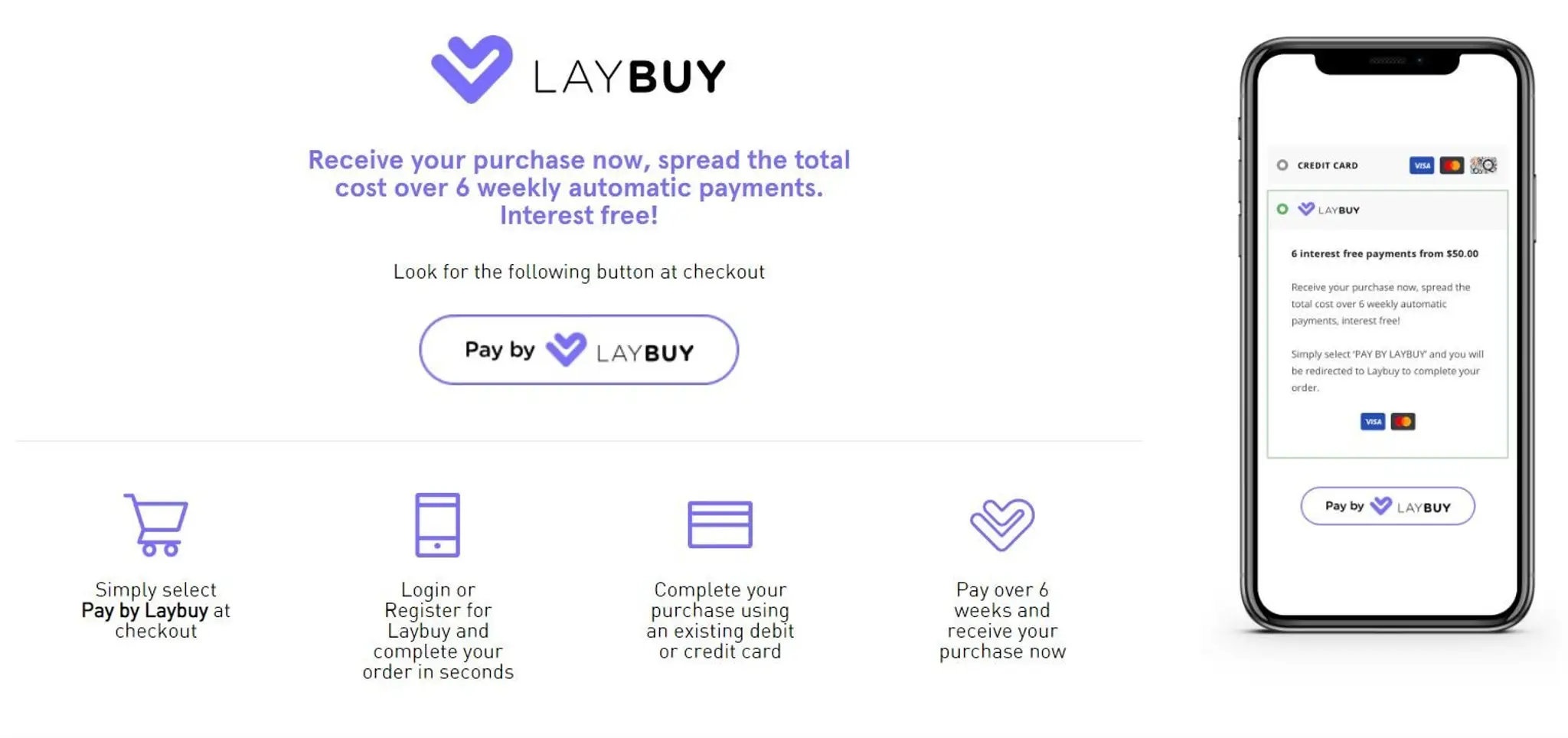Click the large Laybuy heart logo at top

click(x=472, y=69)
